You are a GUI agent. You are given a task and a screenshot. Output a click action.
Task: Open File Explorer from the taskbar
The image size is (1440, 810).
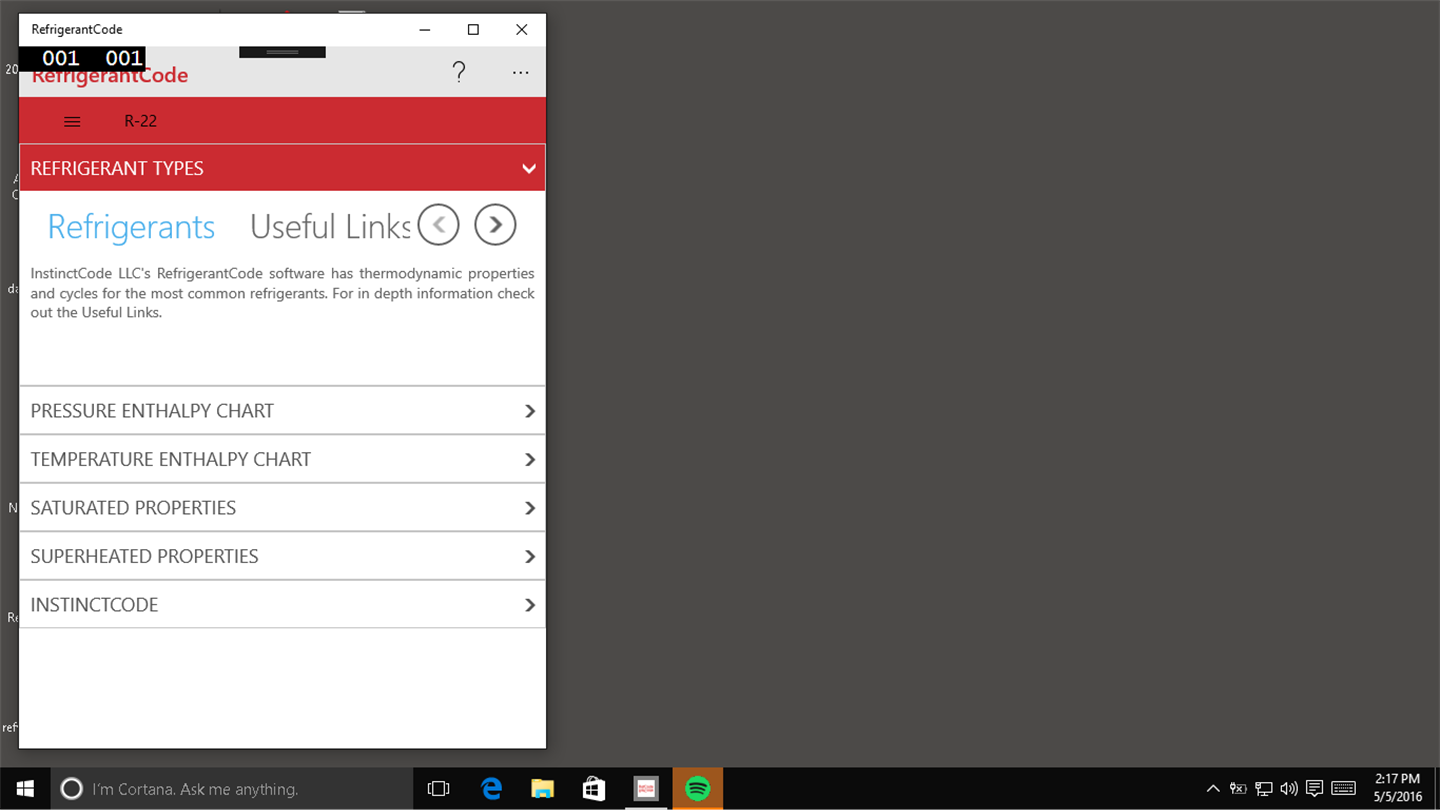[542, 789]
